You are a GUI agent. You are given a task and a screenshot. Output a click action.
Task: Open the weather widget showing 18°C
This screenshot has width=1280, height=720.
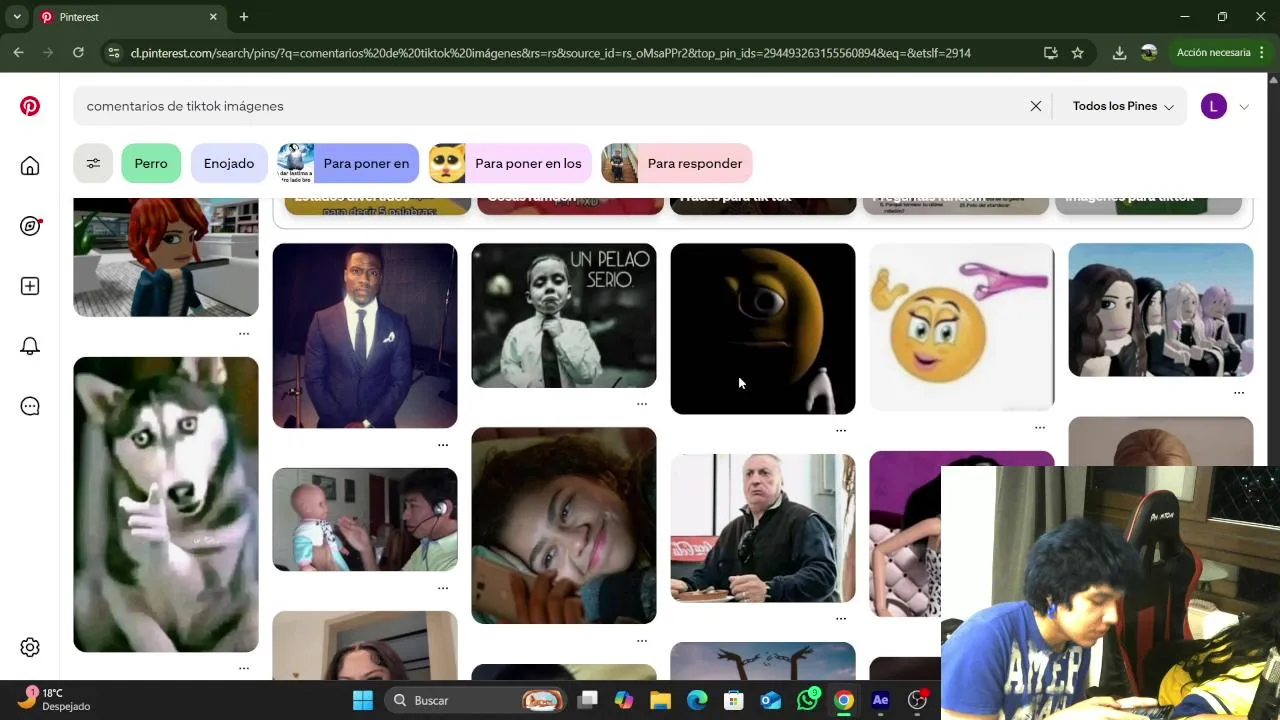pyautogui.click(x=55, y=699)
